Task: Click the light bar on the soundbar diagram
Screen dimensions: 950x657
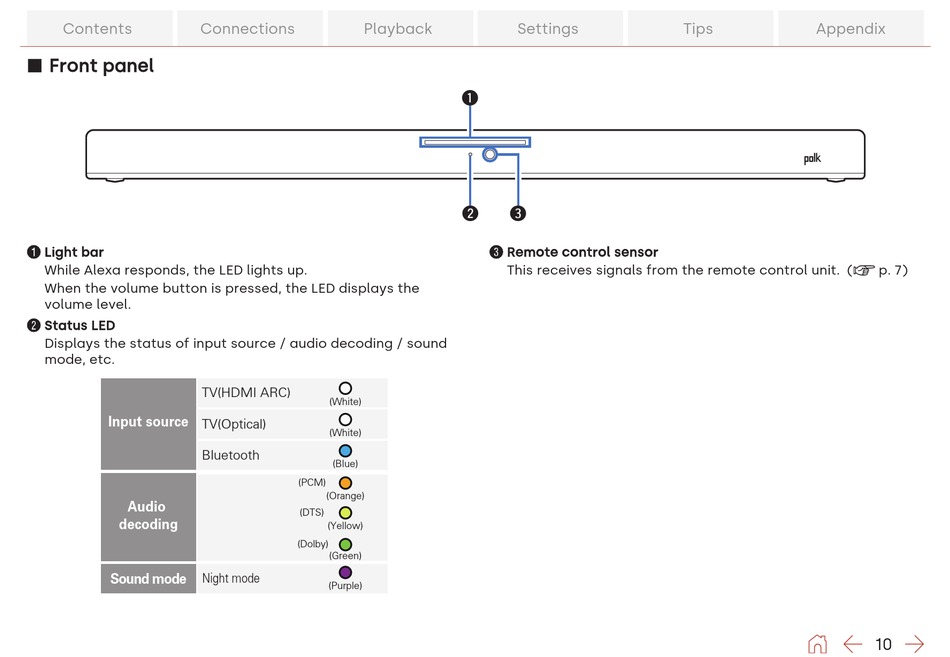Action: tap(475, 142)
